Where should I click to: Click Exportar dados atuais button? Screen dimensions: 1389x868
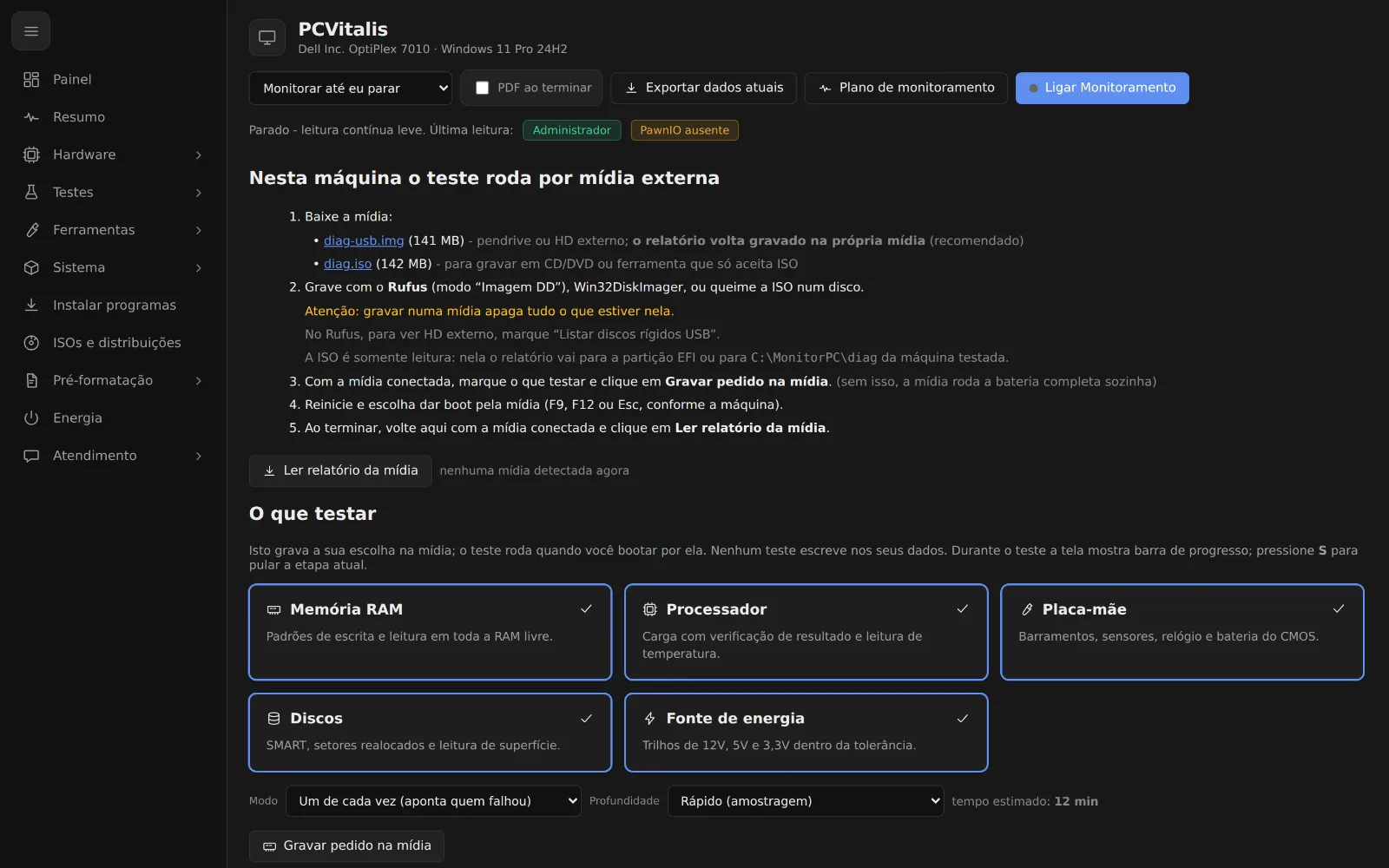tap(704, 88)
